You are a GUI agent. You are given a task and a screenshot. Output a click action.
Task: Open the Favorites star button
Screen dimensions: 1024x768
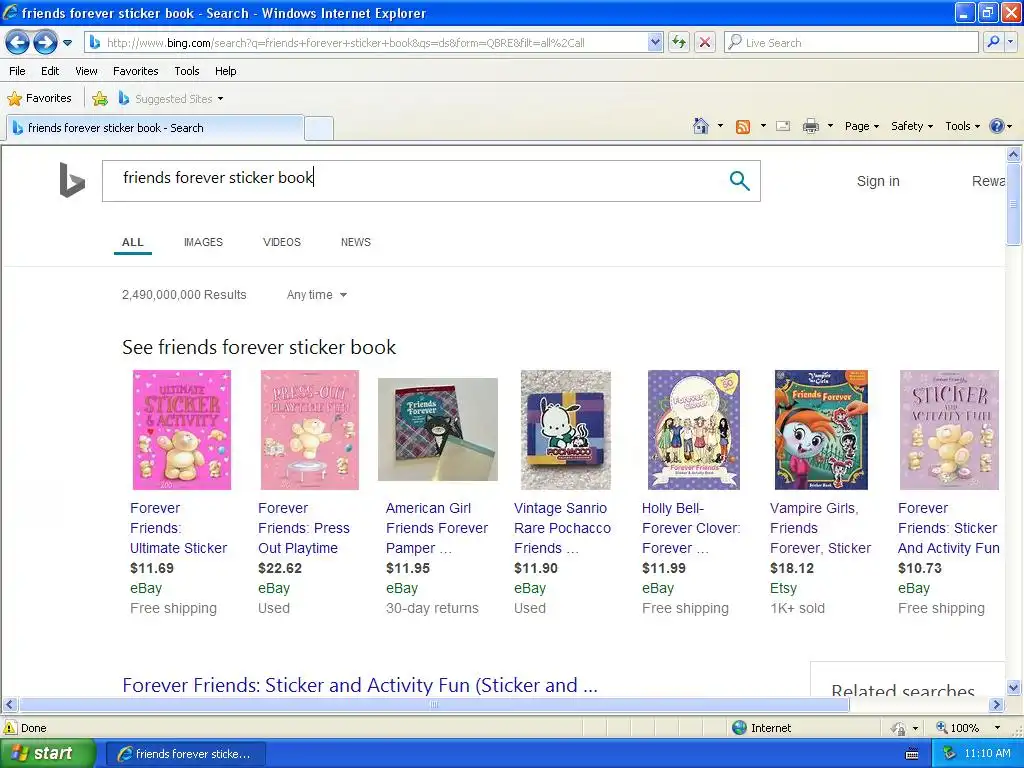[39, 99]
